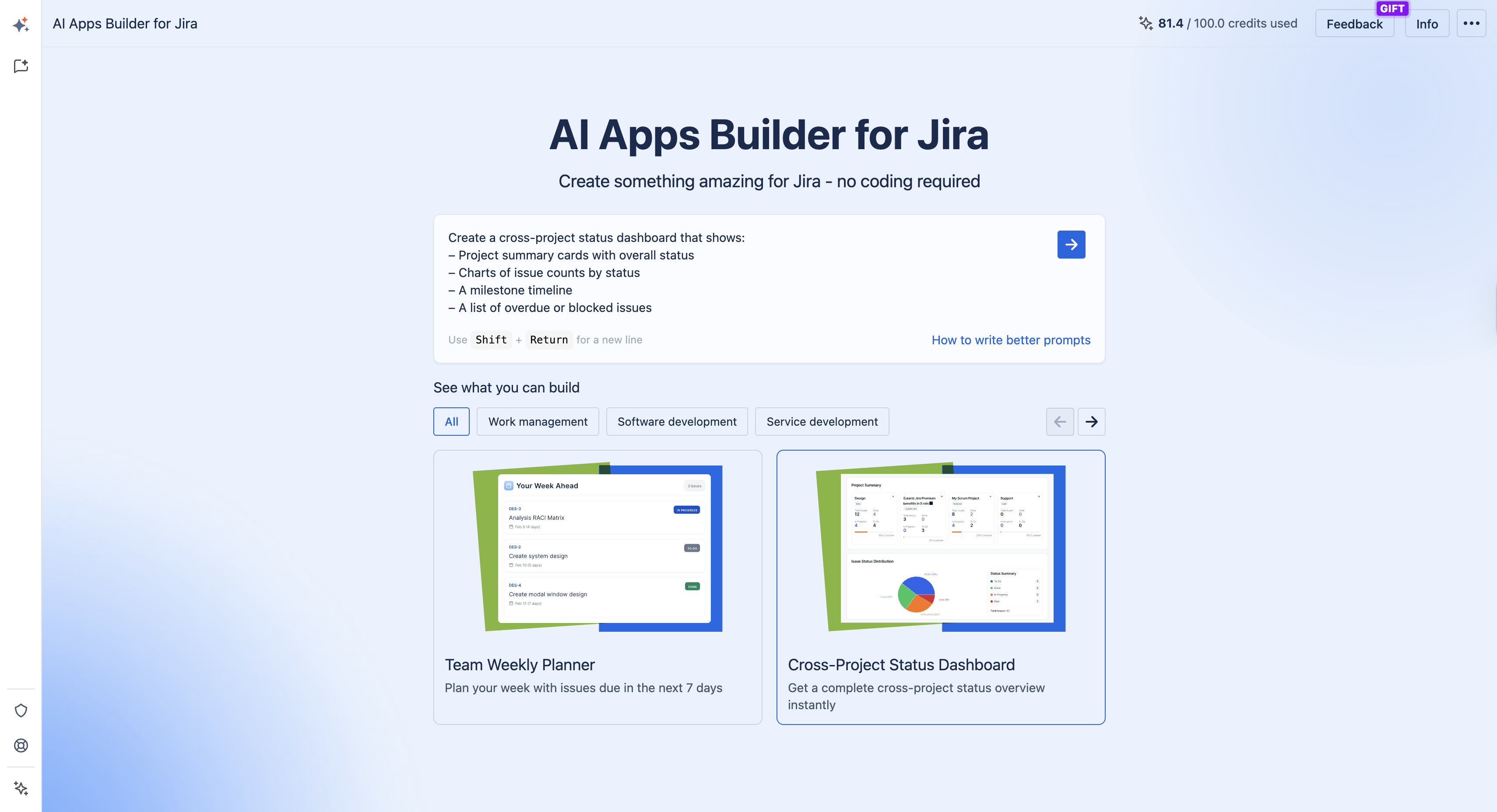This screenshot has width=1497, height=812.
Task: Select the Work management filter
Action: (x=538, y=422)
